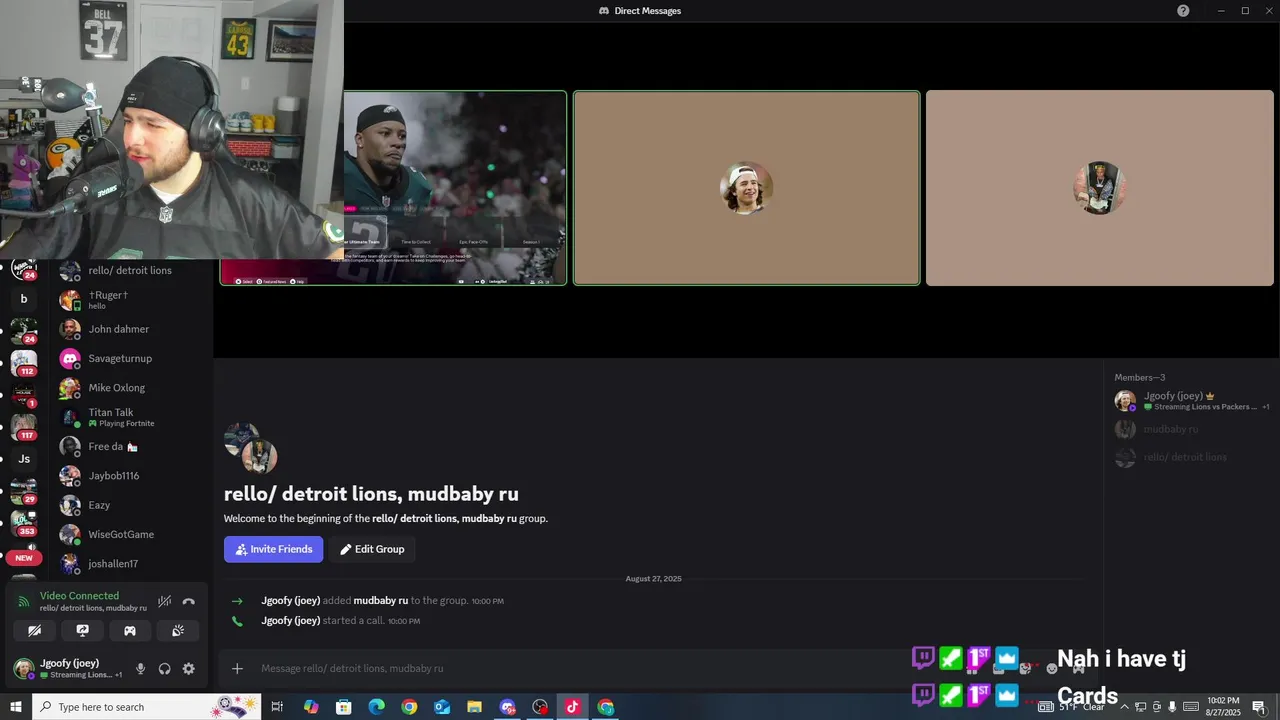Viewport: 1280px width, 720px height.
Task: Open DM with joshallen17
Action: pos(132,564)
